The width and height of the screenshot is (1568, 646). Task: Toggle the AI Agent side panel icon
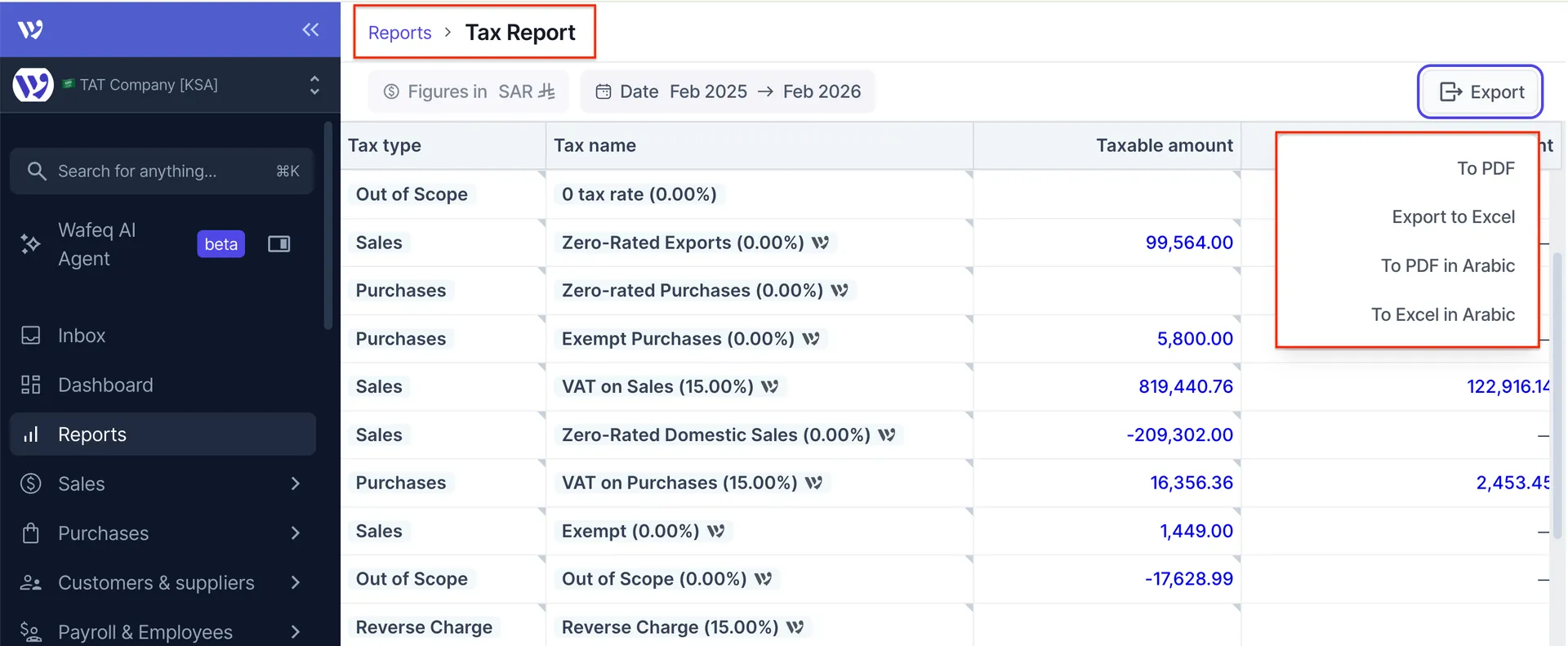279,244
